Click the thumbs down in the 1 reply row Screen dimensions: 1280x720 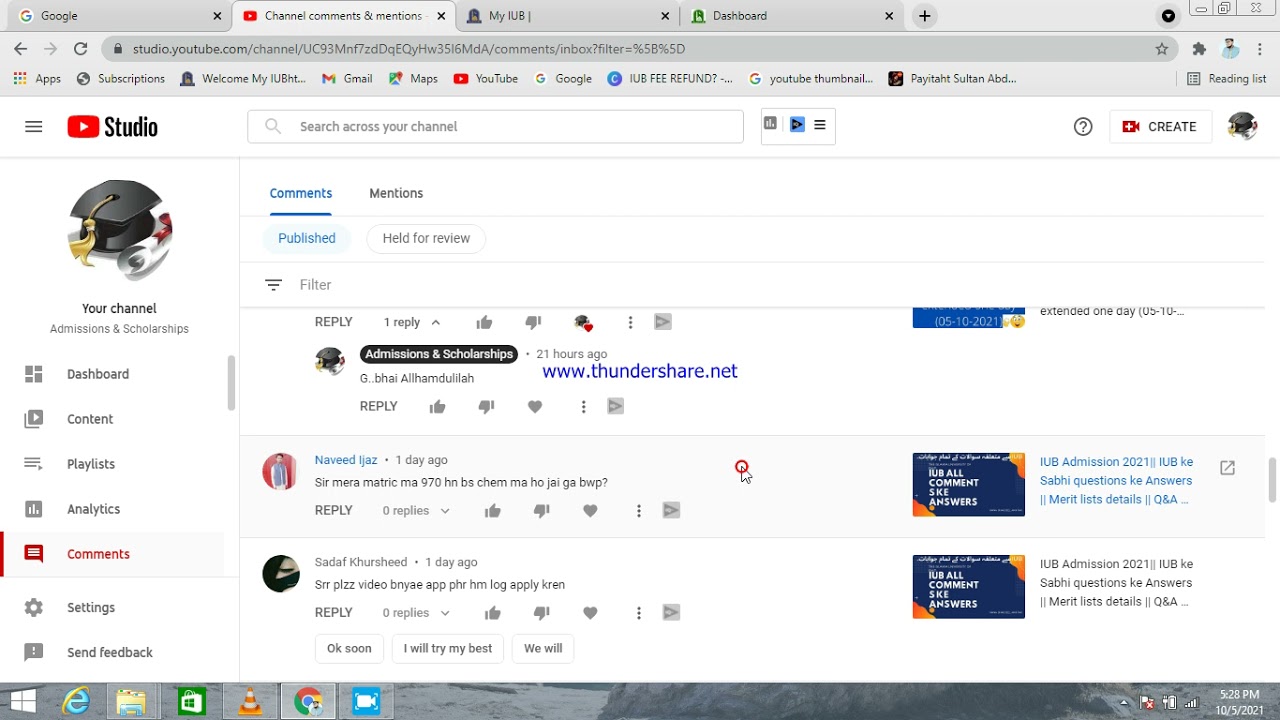[x=533, y=322]
